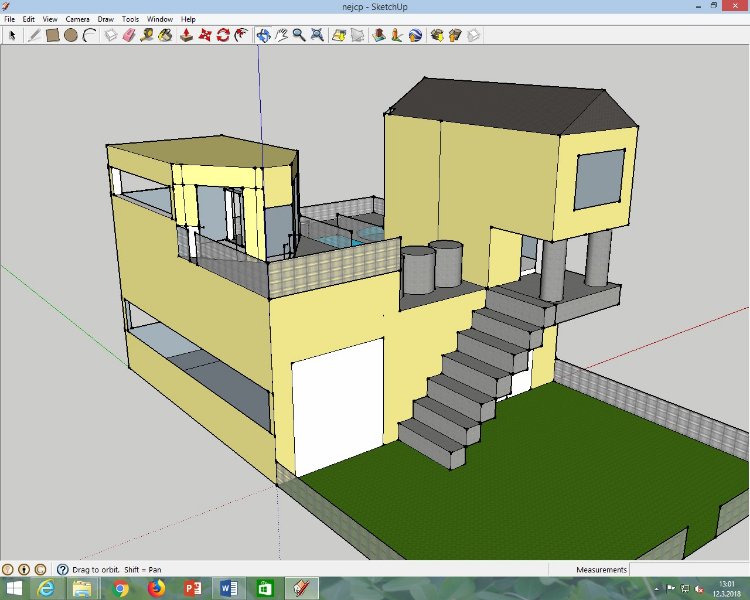The width and height of the screenshot is (750, 600).
Task: Open the Draw menu
Action: (x=105, y=19)
